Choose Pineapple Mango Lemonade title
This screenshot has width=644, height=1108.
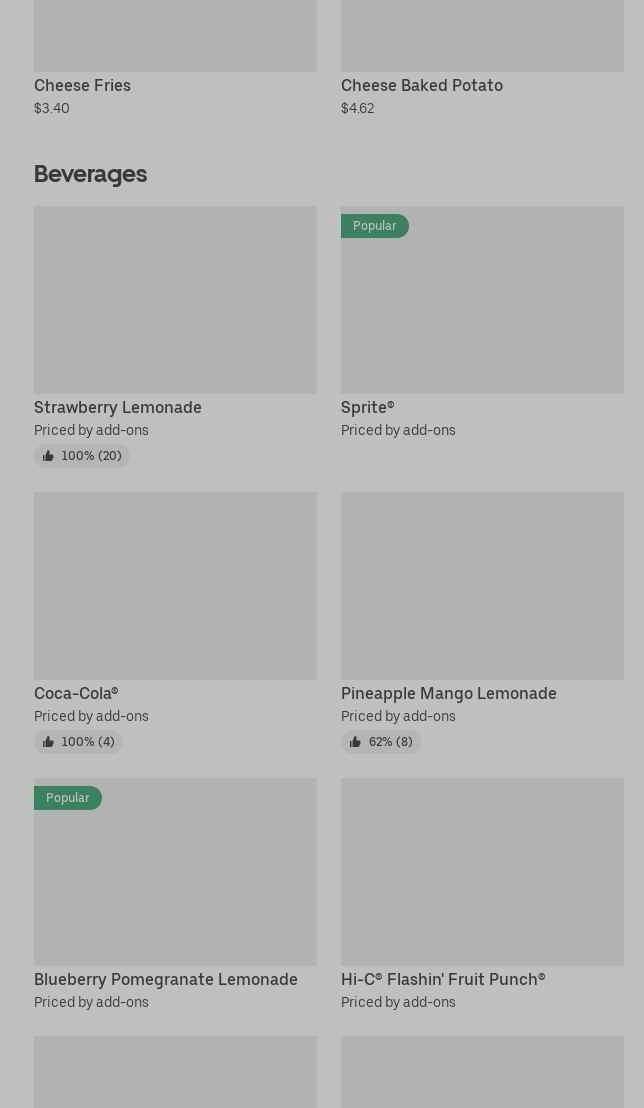click(449, 694)
